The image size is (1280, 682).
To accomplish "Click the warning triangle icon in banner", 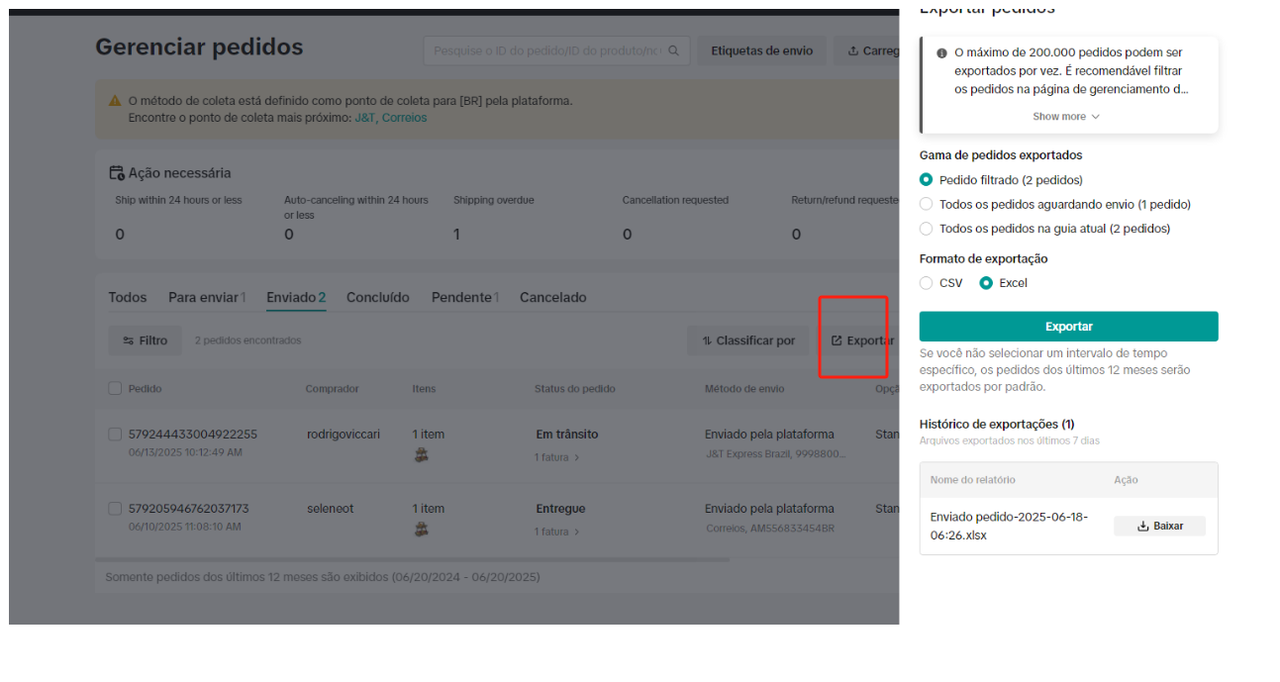I will pos(115,101).
